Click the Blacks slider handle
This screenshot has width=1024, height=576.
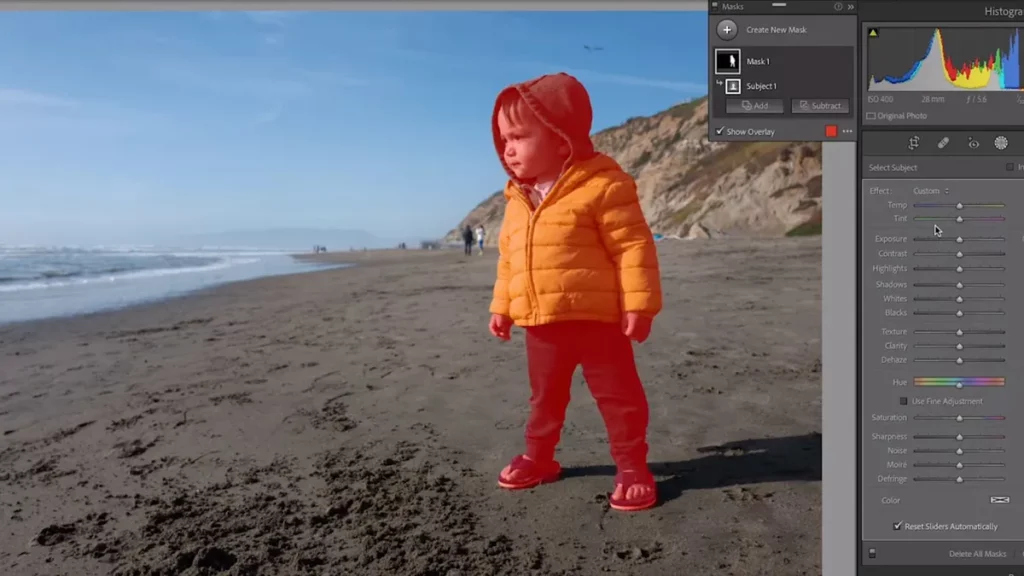pyautogui.click(x=959, y=313)
